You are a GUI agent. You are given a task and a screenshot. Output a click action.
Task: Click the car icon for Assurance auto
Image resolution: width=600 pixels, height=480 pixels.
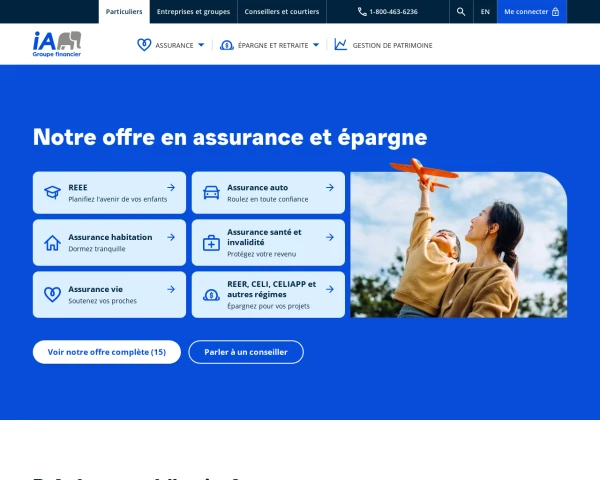[x=211, y=192]
